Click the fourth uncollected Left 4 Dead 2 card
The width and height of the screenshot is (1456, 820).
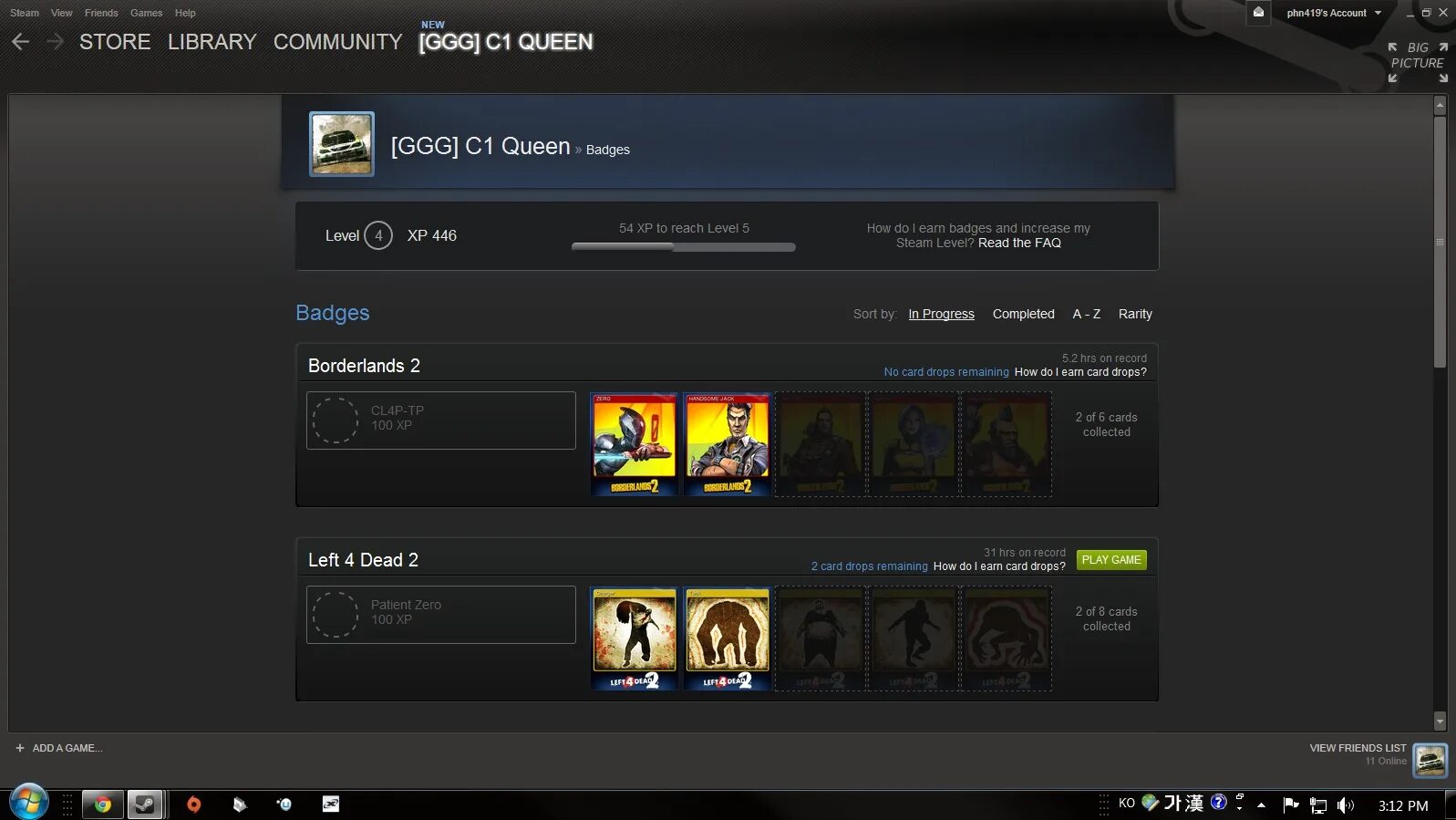[914, 638]
